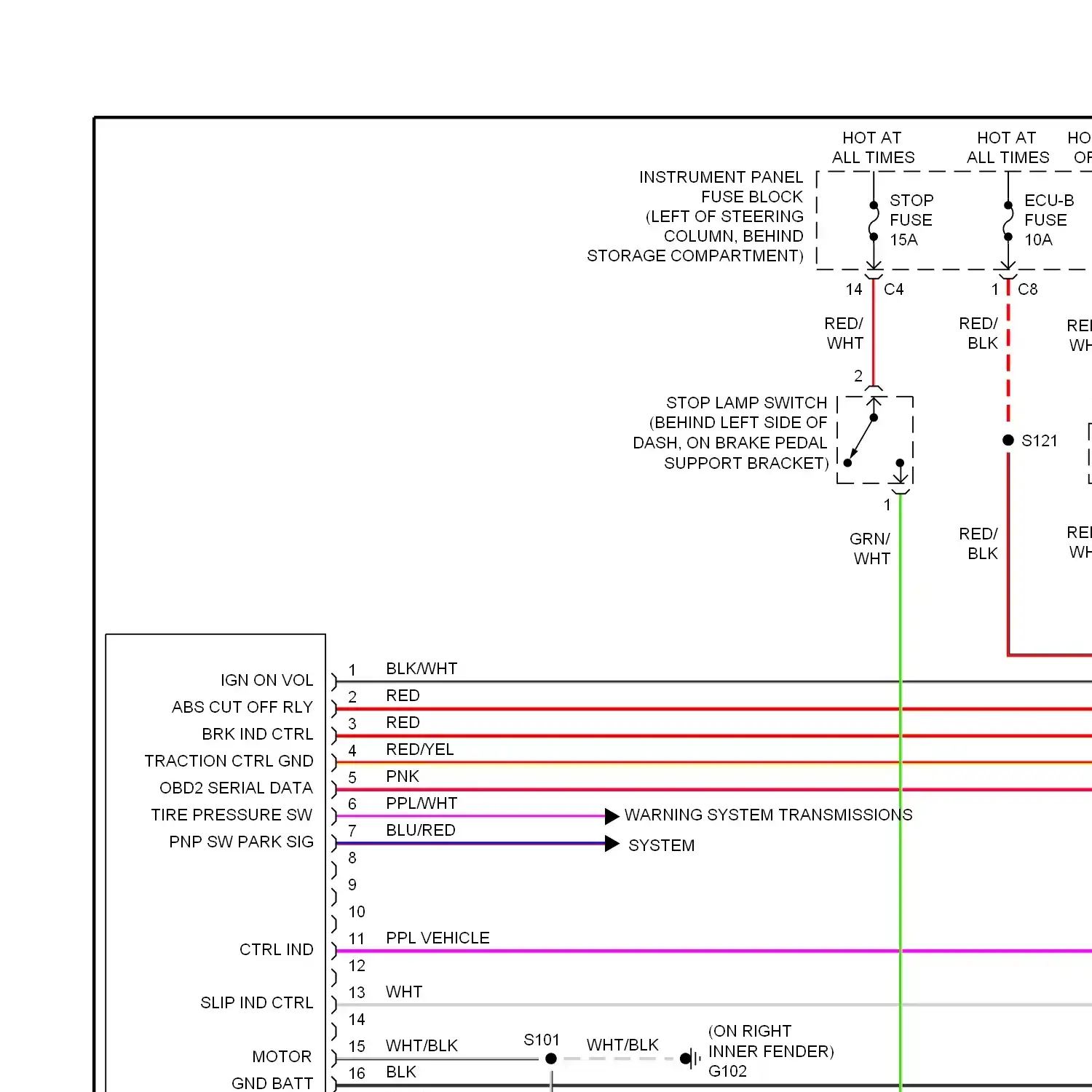Screen dimensions: 1092x1092
Task: Click the MOTOR pin label
Action: [x=282, y=1056]
